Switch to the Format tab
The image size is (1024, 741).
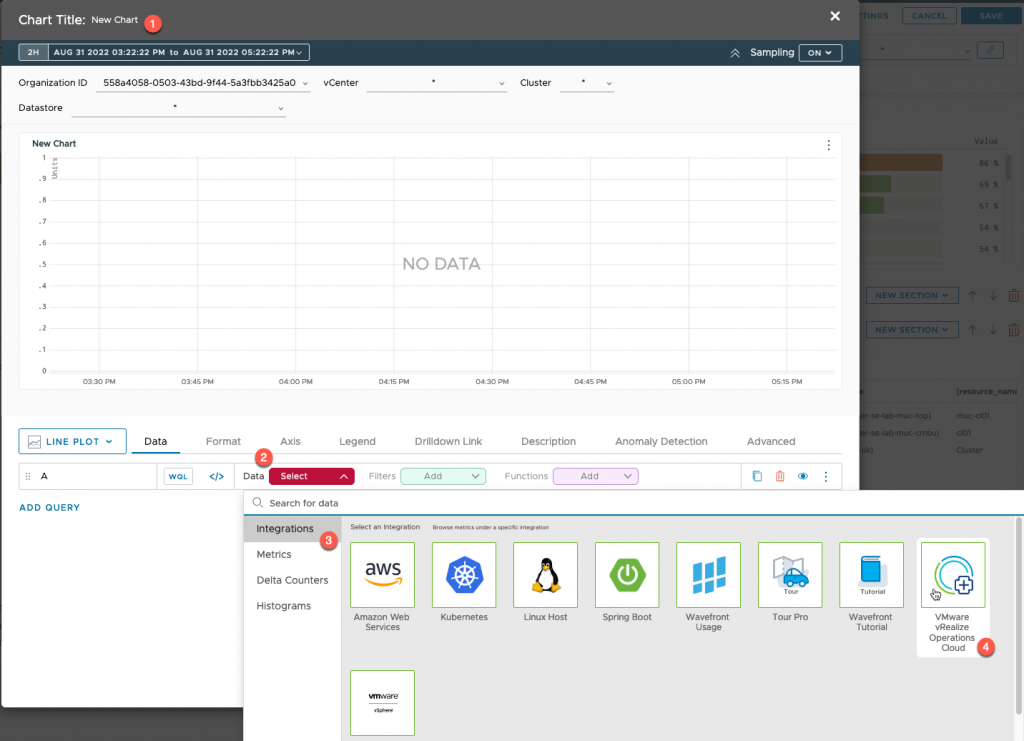[223, 441]
